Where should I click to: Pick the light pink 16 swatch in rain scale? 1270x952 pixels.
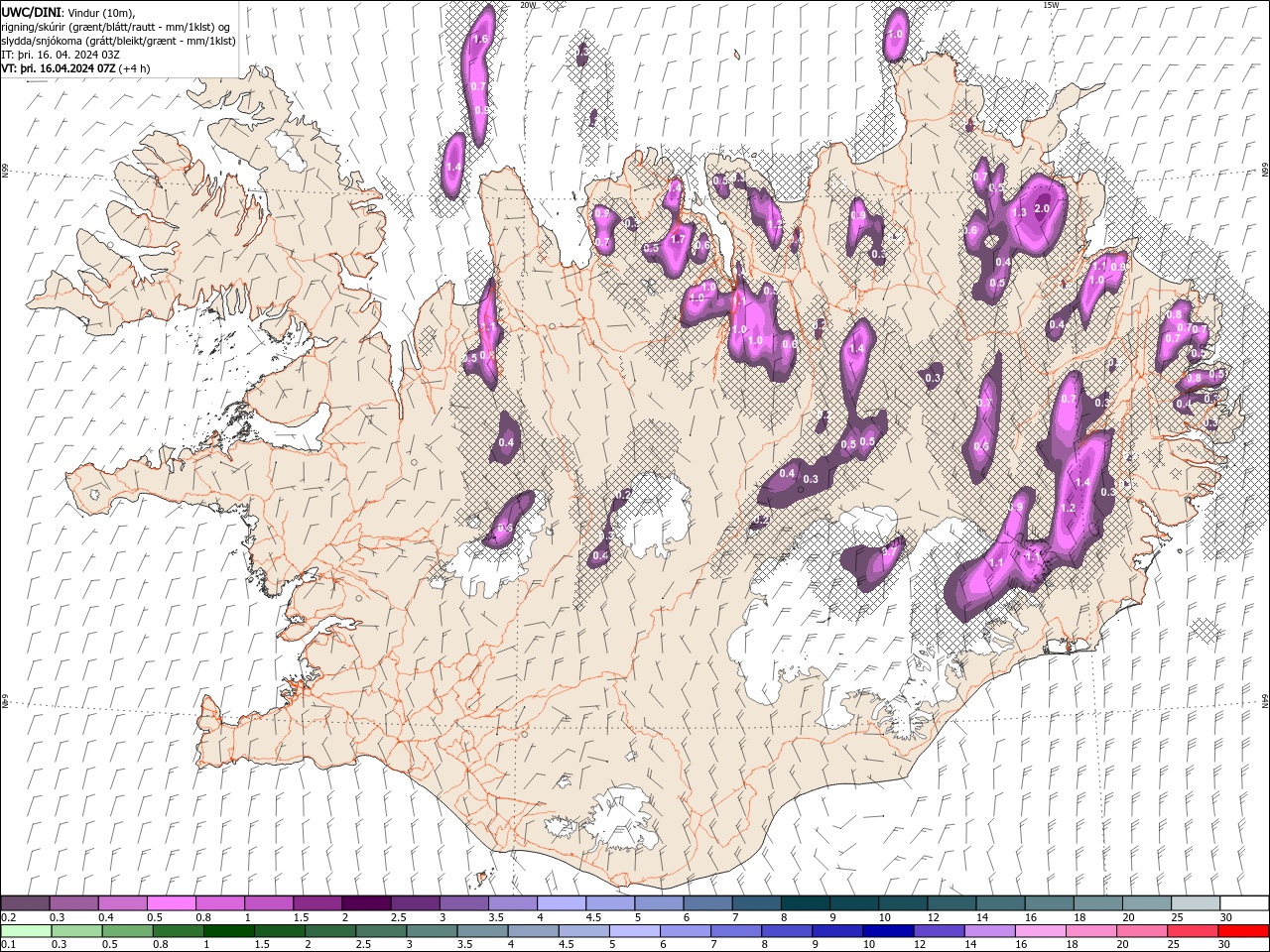[x=1040, y=931]
